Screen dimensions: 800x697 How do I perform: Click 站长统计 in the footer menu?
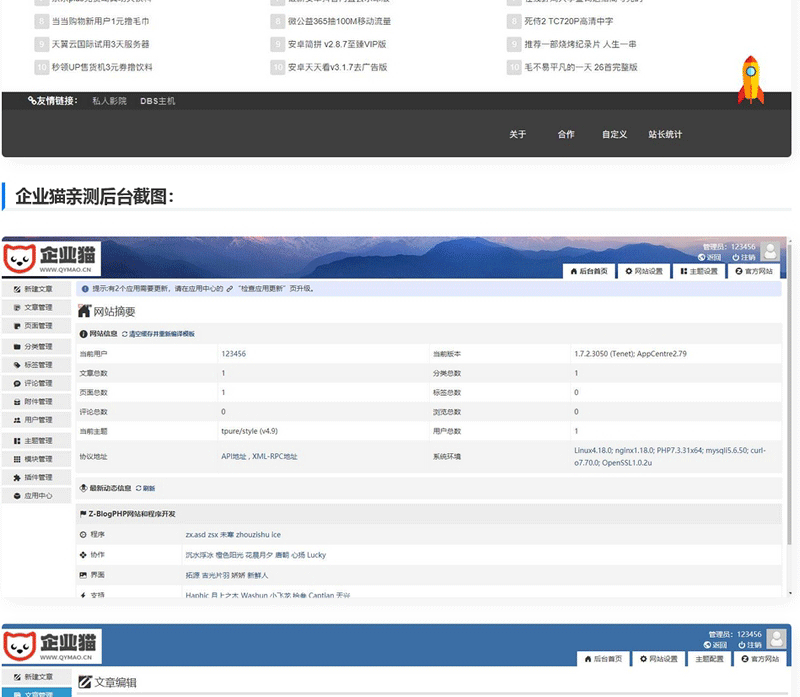(665, 134)
